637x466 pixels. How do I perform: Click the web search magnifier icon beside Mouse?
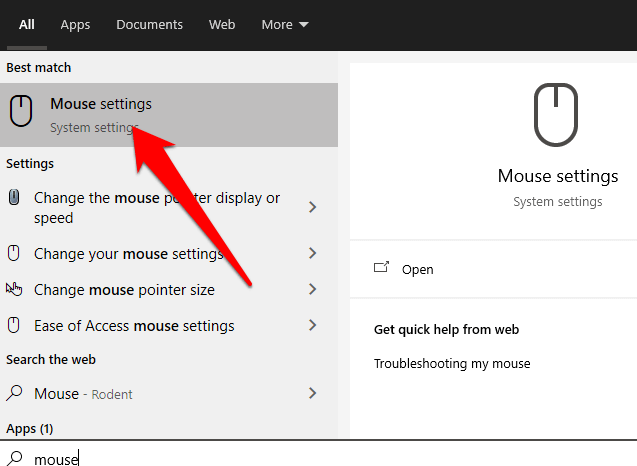(x=14, y=393)
